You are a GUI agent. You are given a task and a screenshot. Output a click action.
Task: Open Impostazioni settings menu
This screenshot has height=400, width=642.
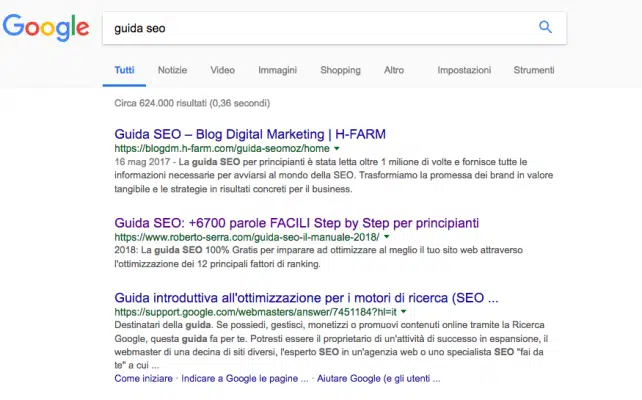coord(464,70)
